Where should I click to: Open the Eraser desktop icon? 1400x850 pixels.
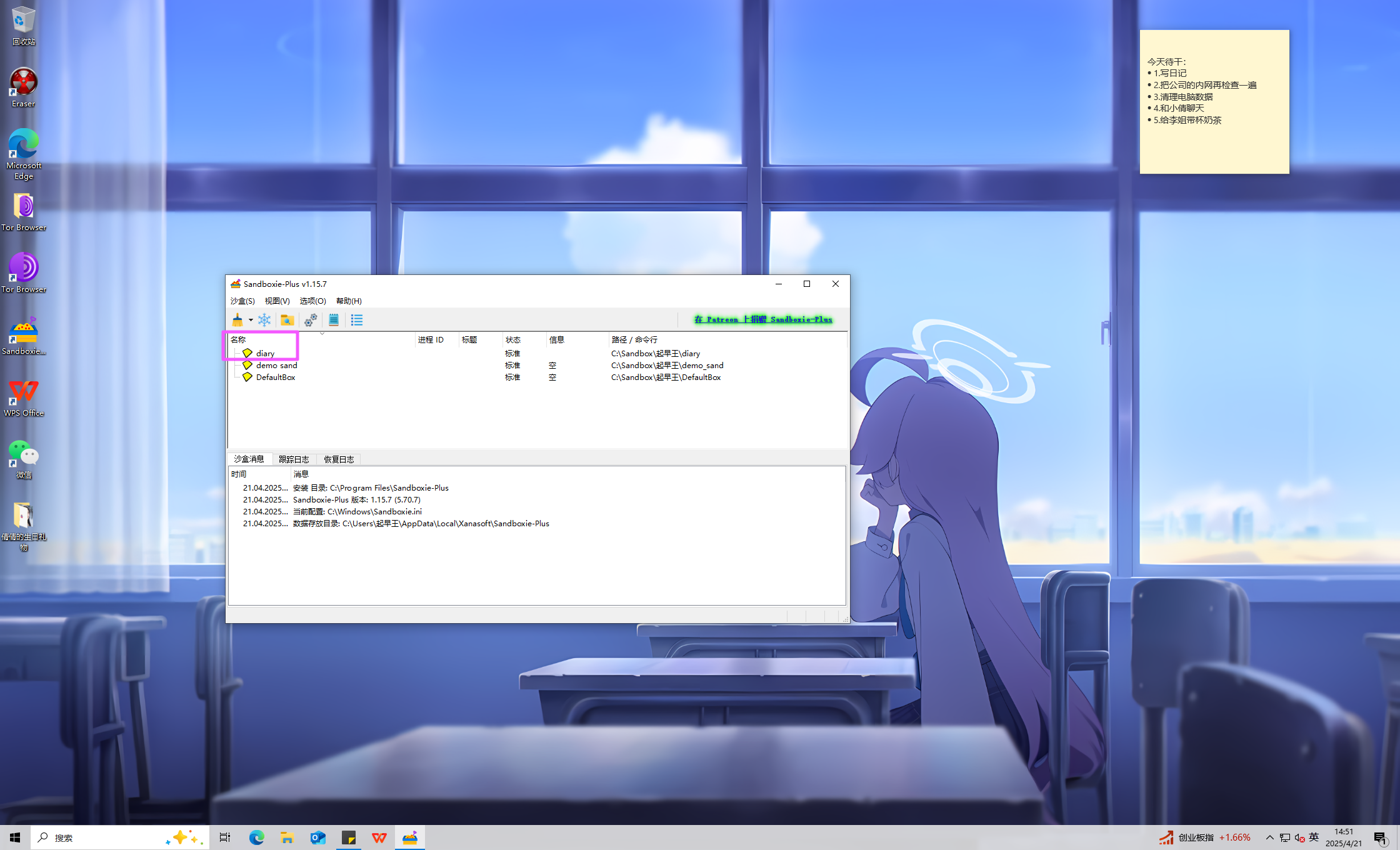tap(24, 87)
